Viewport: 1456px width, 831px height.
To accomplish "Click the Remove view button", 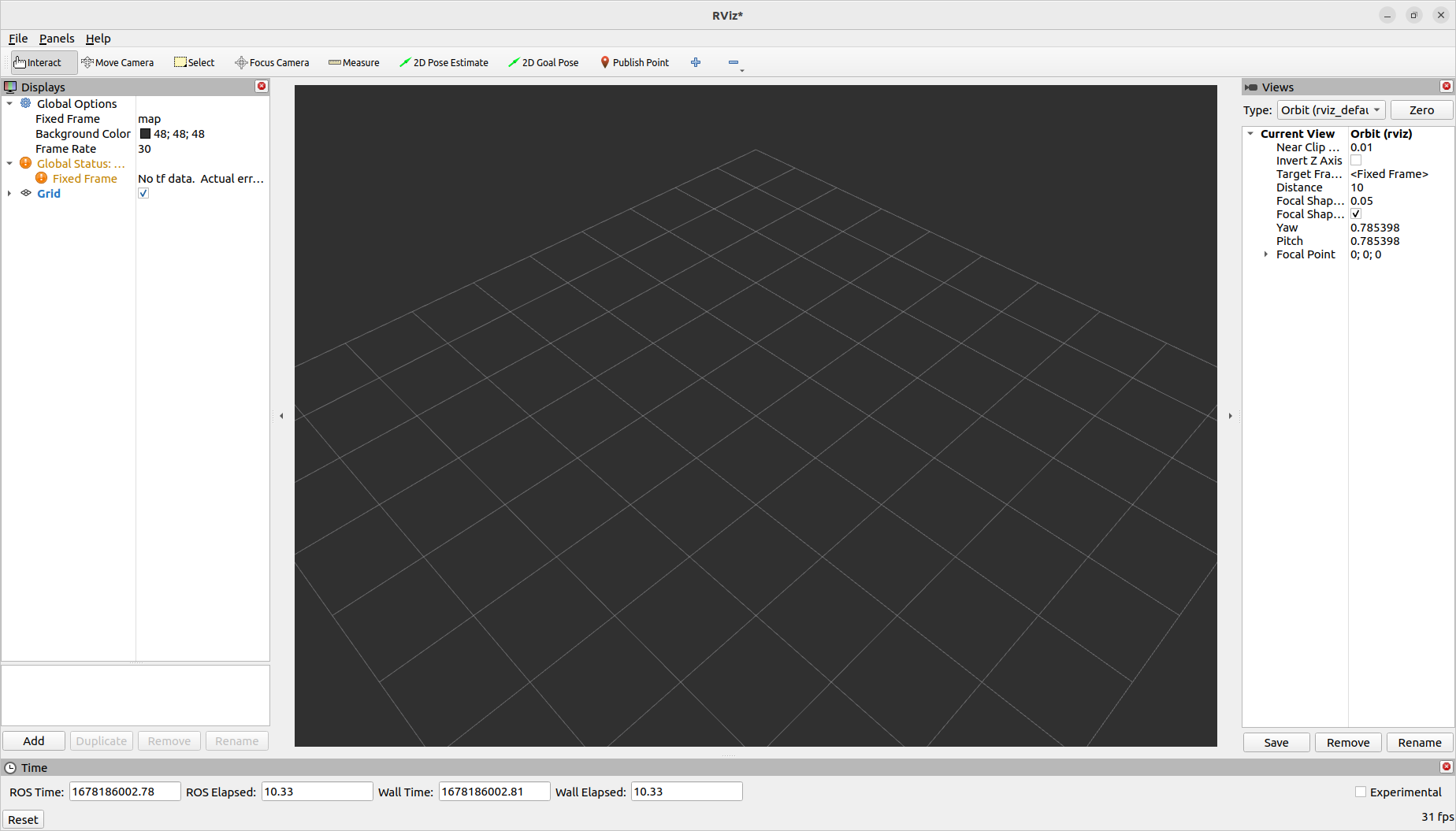I will click(1348, 743).
